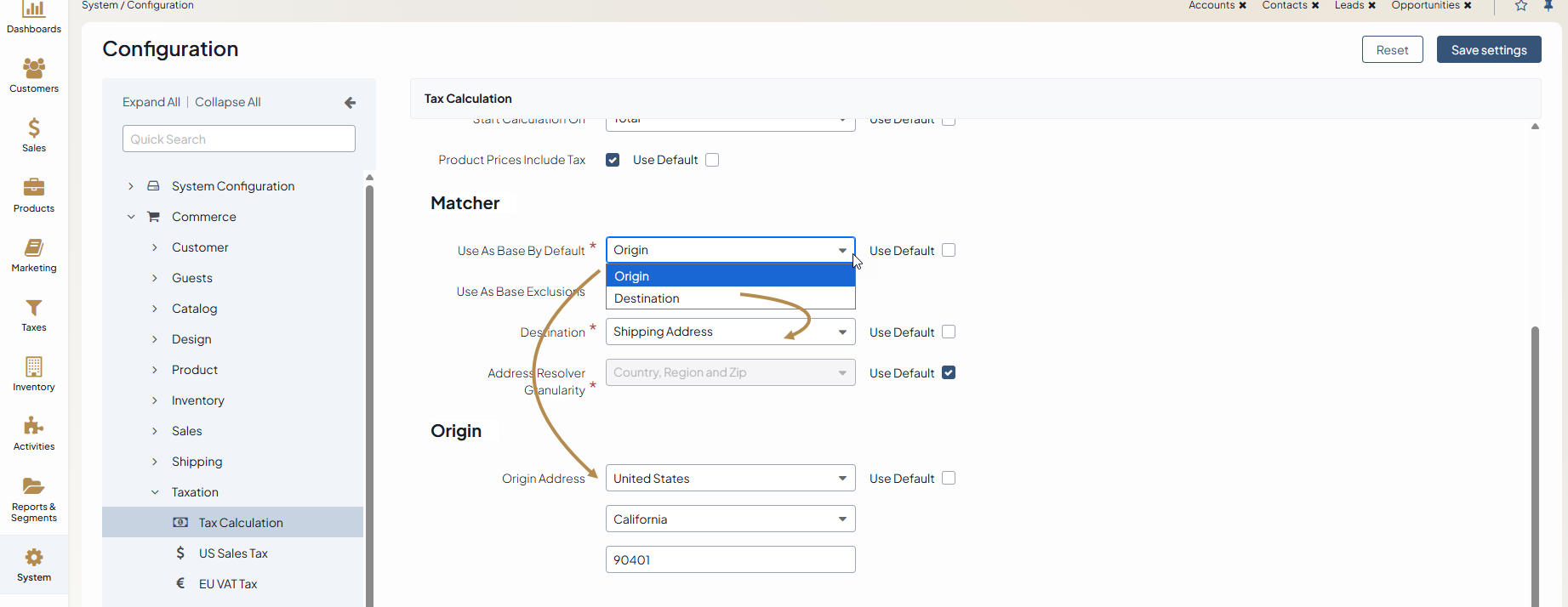Viewport: 1568px width, 607px height.
Task: Click the Reset button
Action: pos(1392,50)
